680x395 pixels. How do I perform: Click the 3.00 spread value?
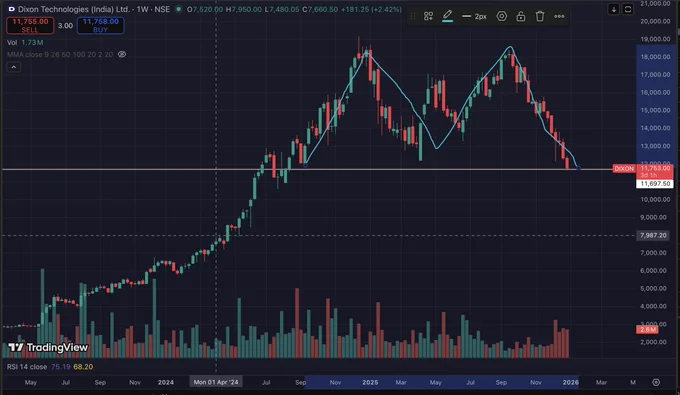[65, 26]
